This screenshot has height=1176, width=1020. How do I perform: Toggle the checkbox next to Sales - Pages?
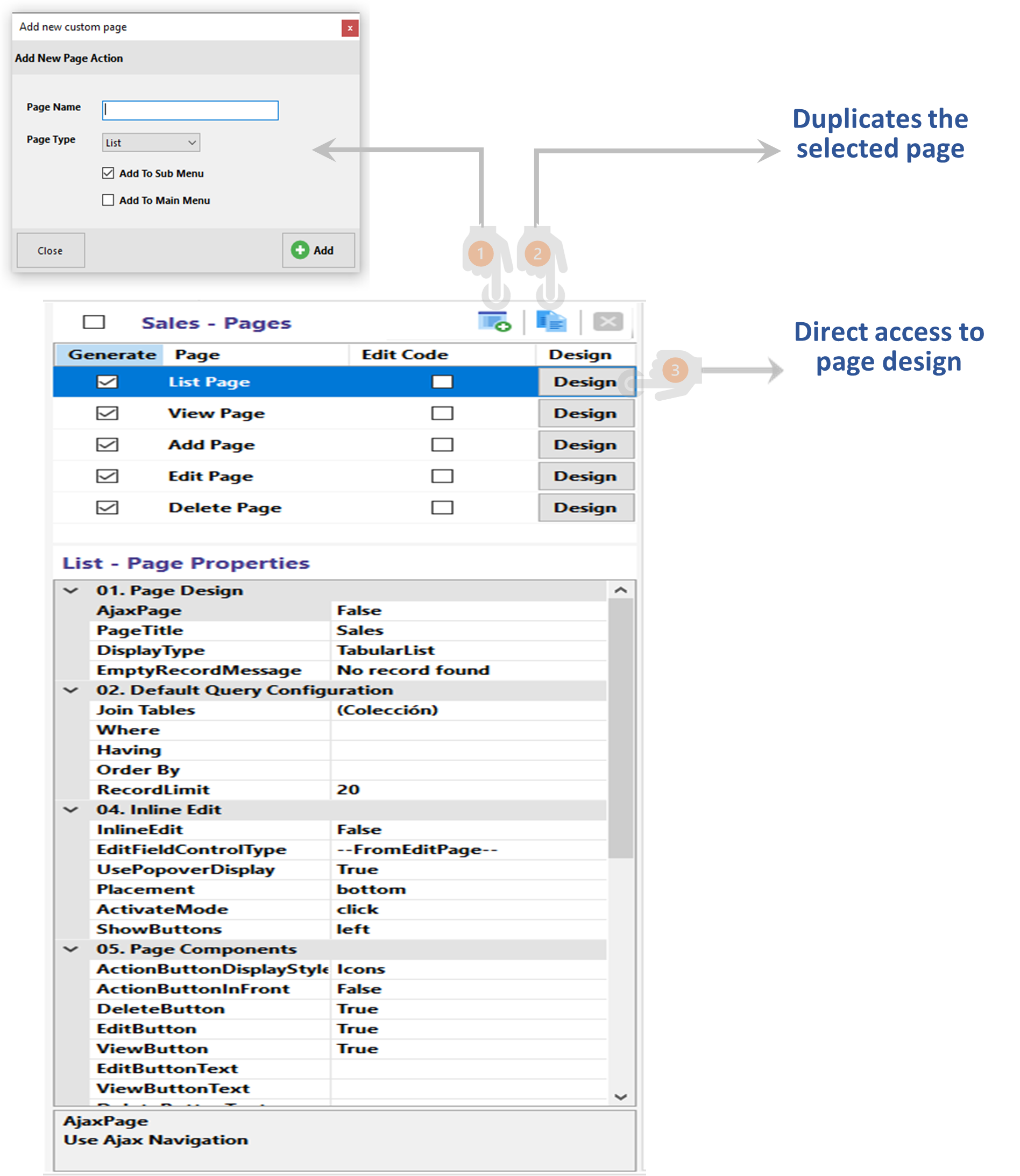tap(95, 322)
